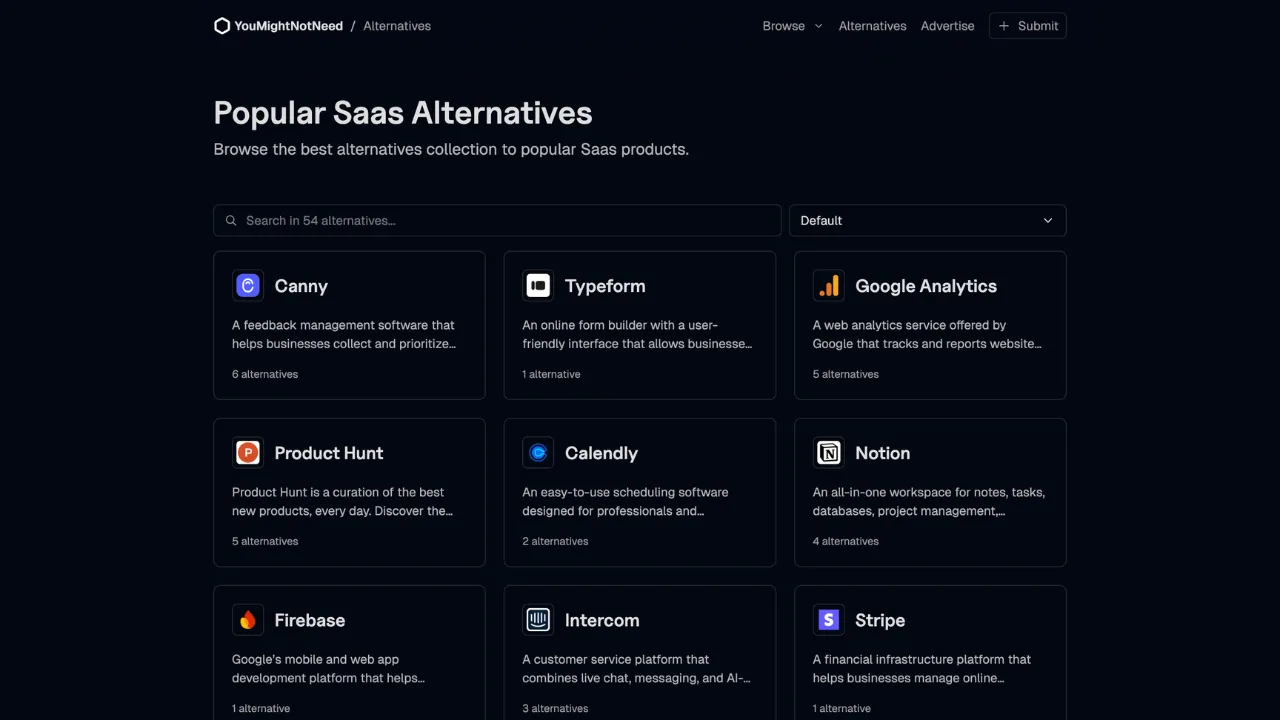Open the Intercom title link

602,620
